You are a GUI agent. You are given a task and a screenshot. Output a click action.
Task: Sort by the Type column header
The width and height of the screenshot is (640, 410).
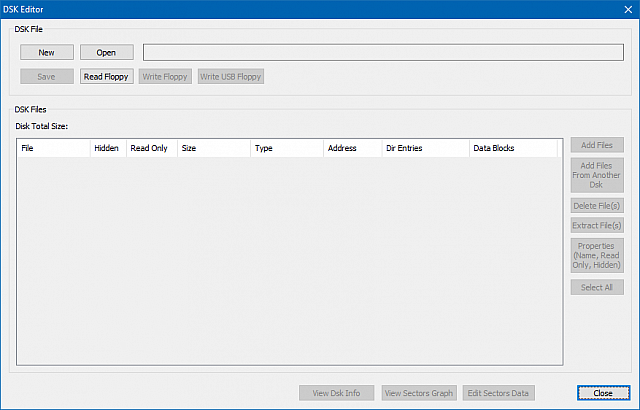287,148
